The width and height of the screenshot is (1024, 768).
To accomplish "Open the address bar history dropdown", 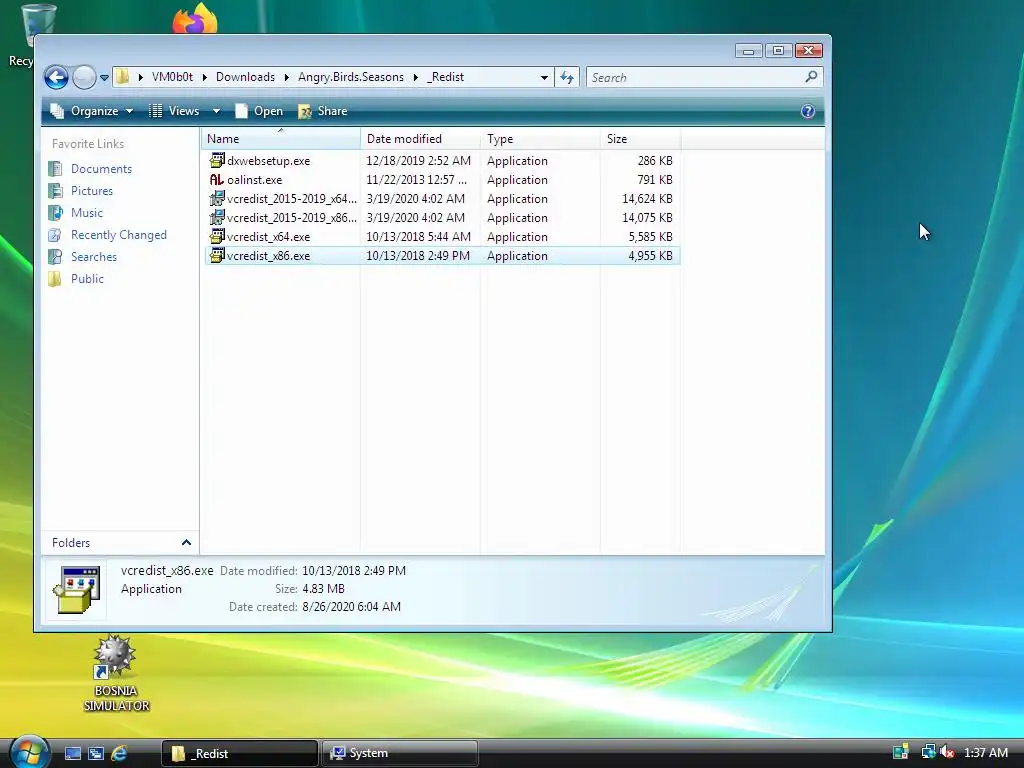I will tap(544, 78).
